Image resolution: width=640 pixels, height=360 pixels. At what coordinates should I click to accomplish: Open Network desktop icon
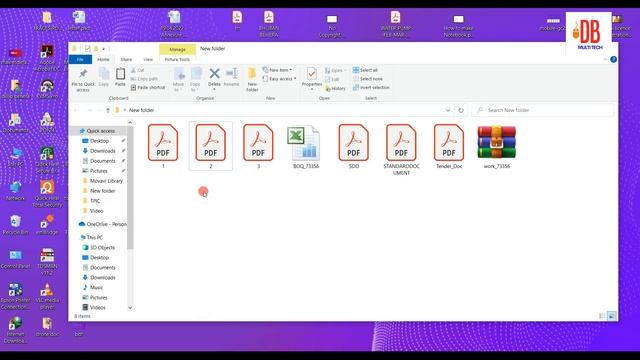(x=16, y=191)
